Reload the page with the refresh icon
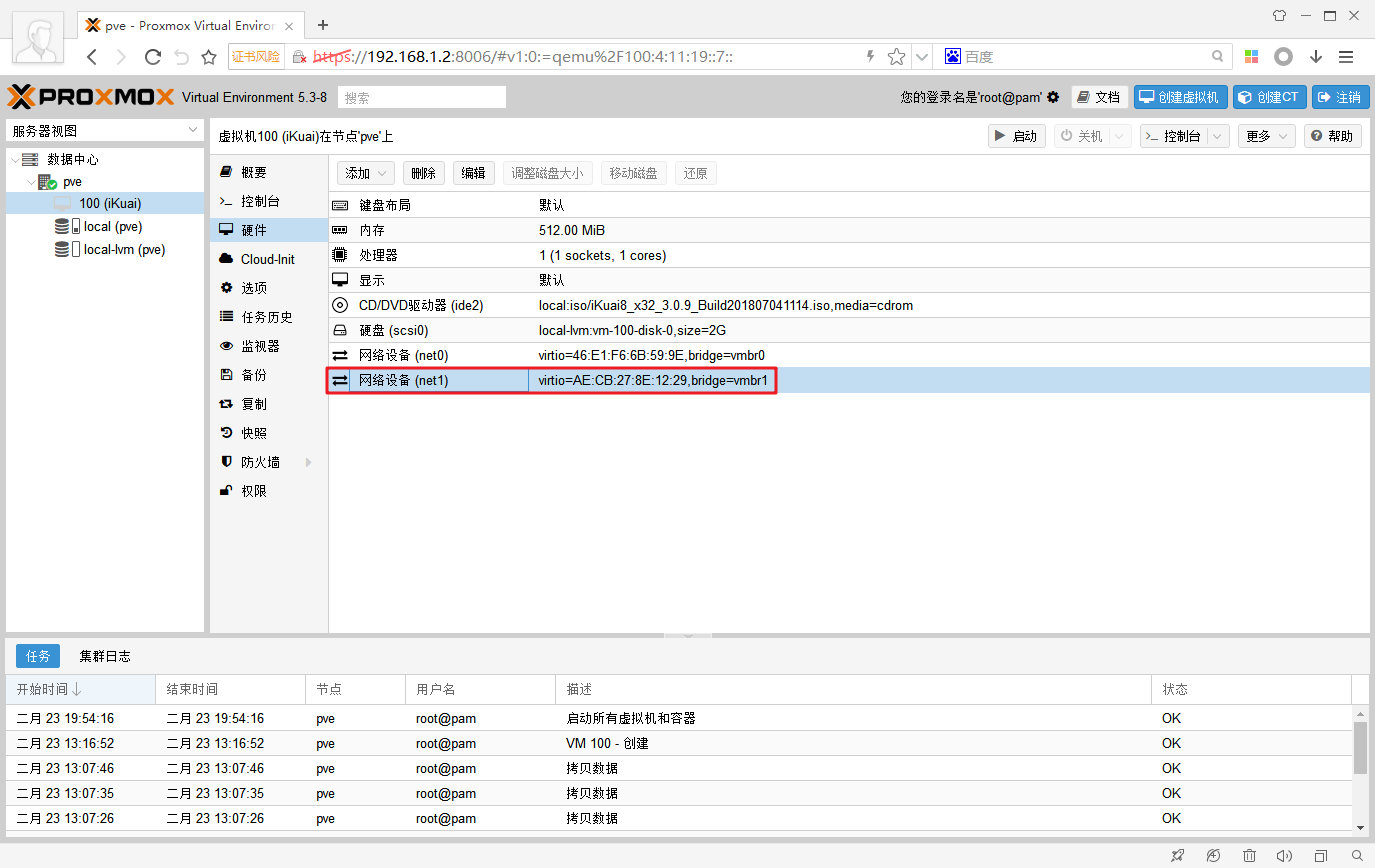Image resolution: width=1375 pixels, height=868 pixels. [152, 57]
